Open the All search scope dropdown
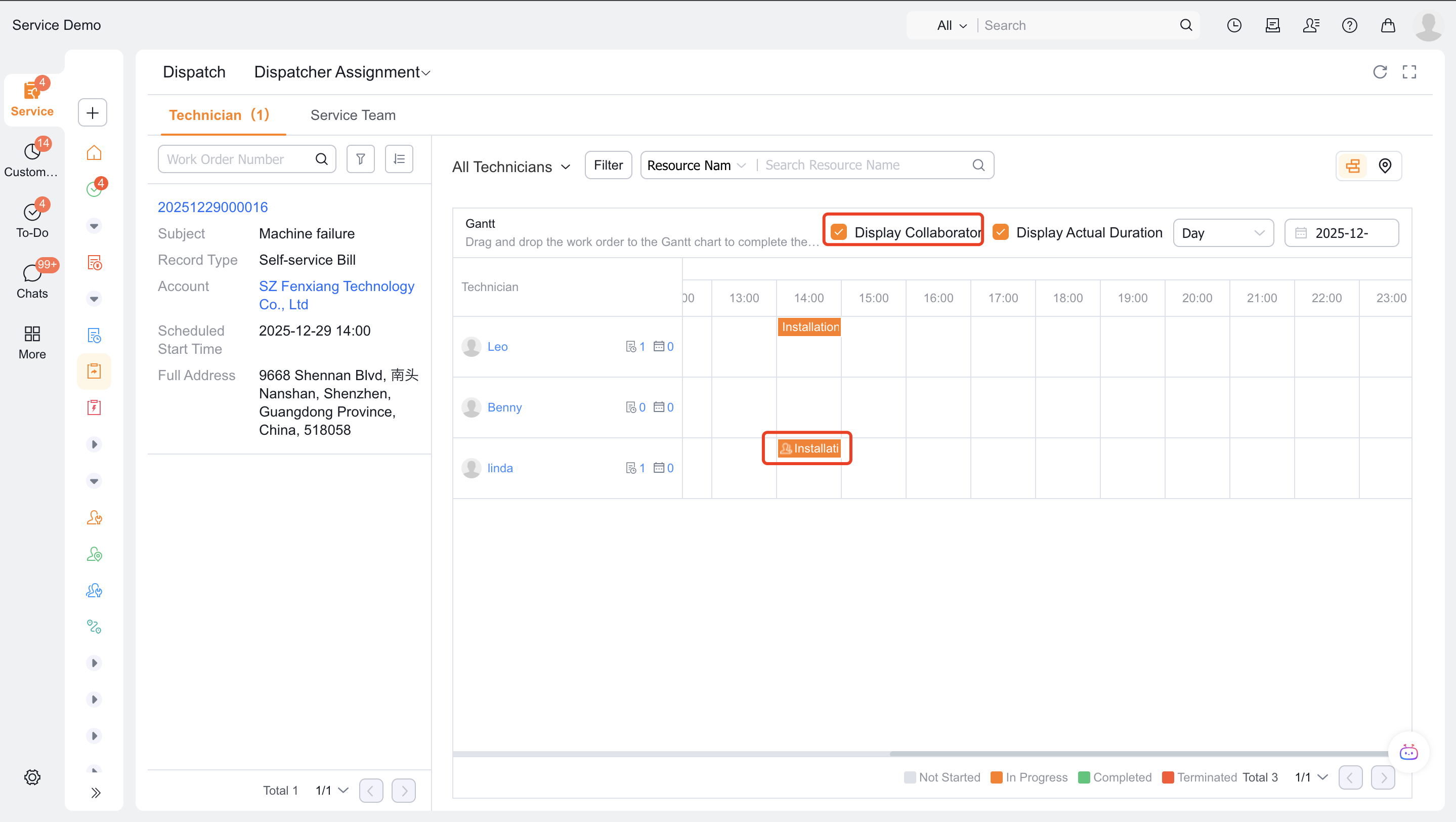 [952, 25]
